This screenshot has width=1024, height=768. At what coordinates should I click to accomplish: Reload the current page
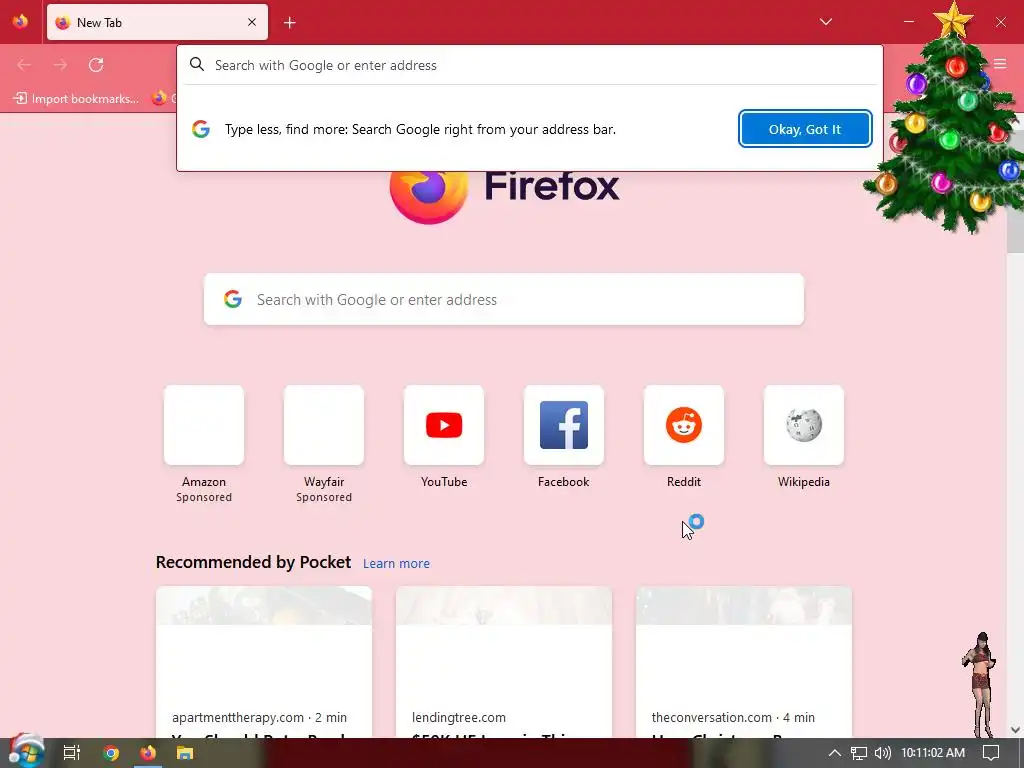point(96,65)
